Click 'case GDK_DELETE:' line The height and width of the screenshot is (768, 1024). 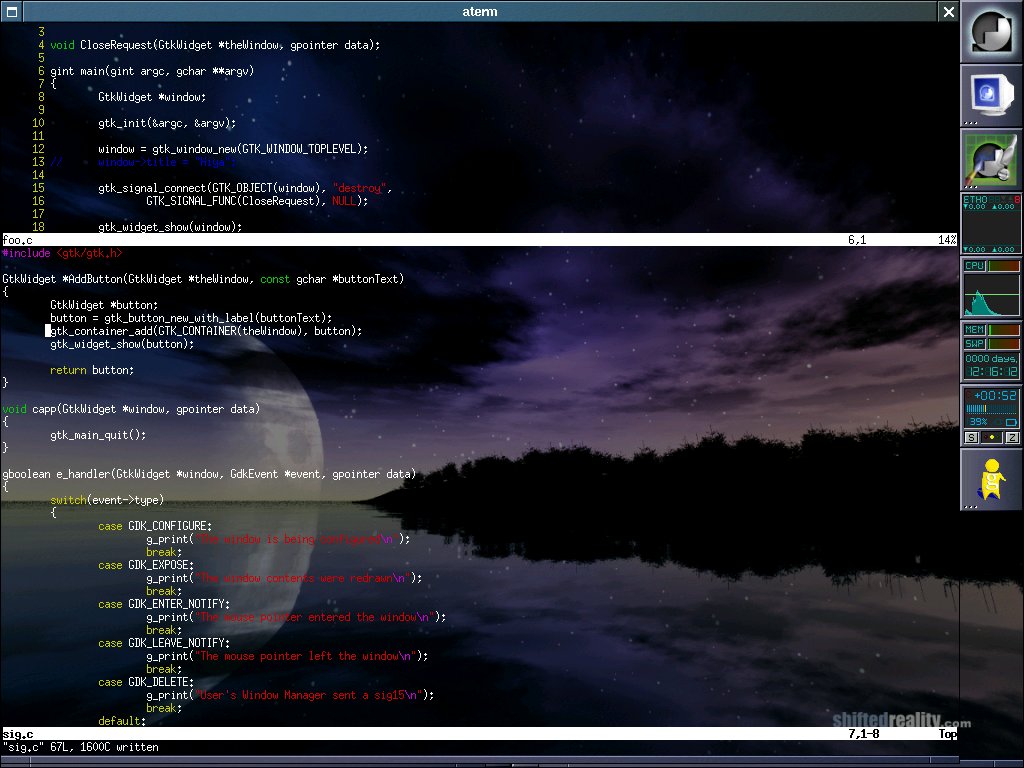pyautogui.click(x=146, y=682)
